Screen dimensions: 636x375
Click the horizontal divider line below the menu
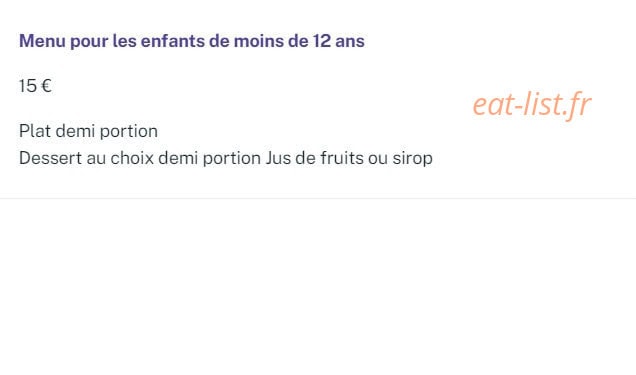[x=318, y=199]
